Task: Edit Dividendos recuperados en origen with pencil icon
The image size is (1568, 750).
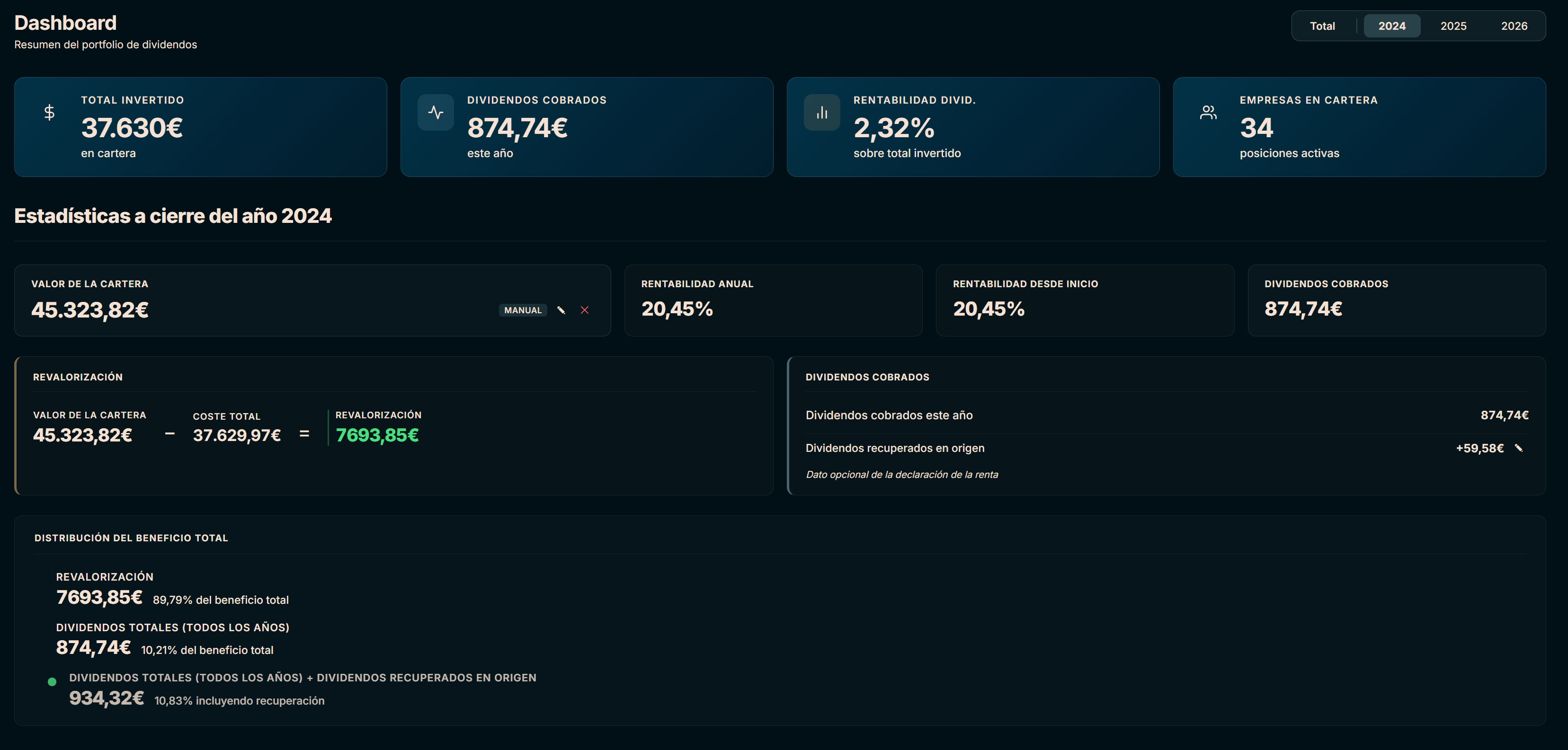Action: [1519, 448]
